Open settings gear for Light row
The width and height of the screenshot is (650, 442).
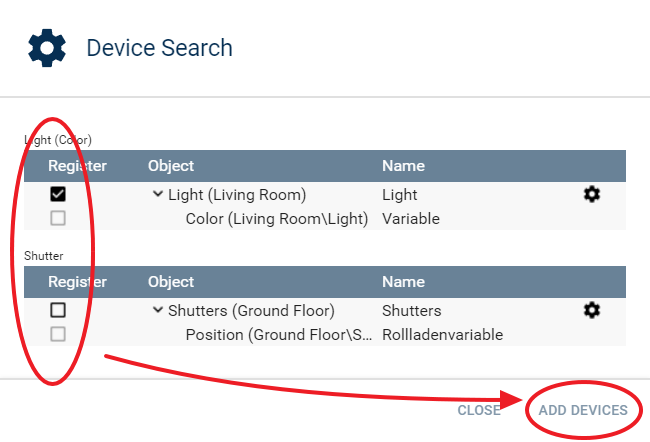[x=592, y=195]
